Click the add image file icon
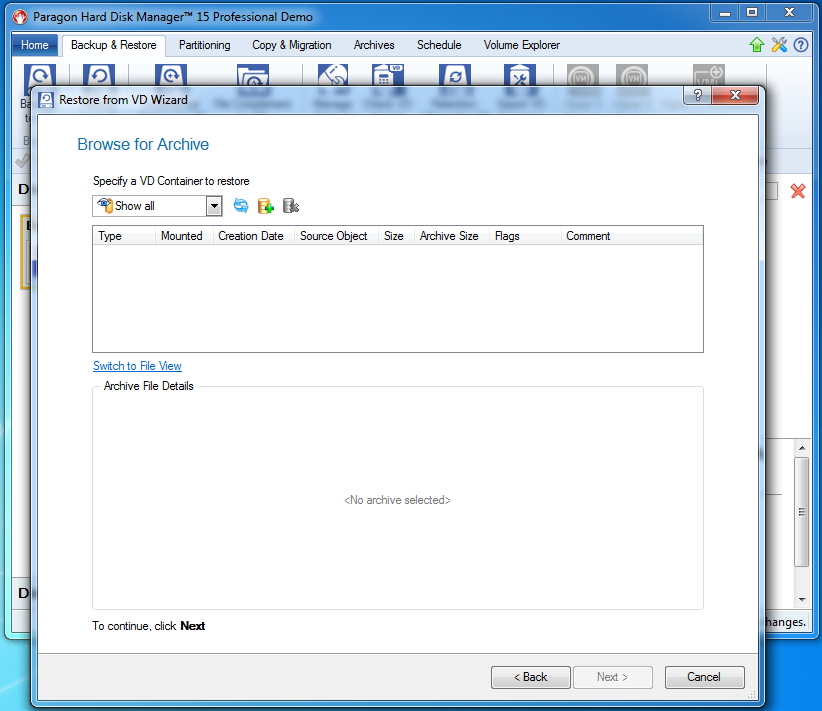This screenshot has height=711, width=822. click(265, 205)
